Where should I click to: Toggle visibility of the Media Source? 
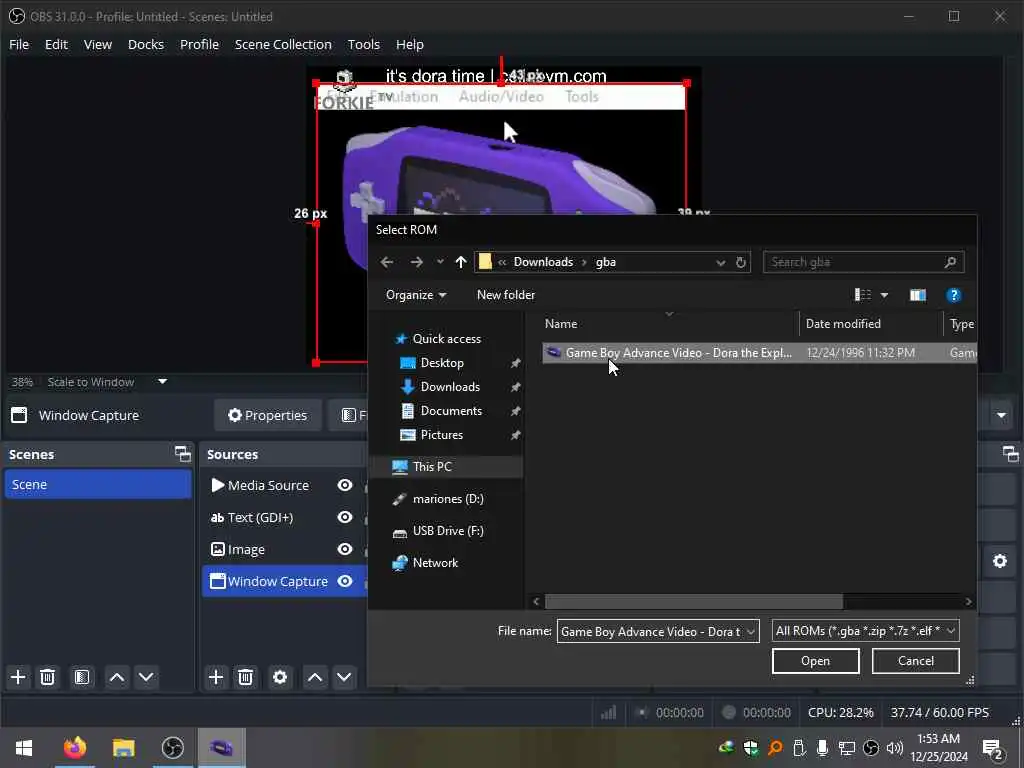(345, 485)
